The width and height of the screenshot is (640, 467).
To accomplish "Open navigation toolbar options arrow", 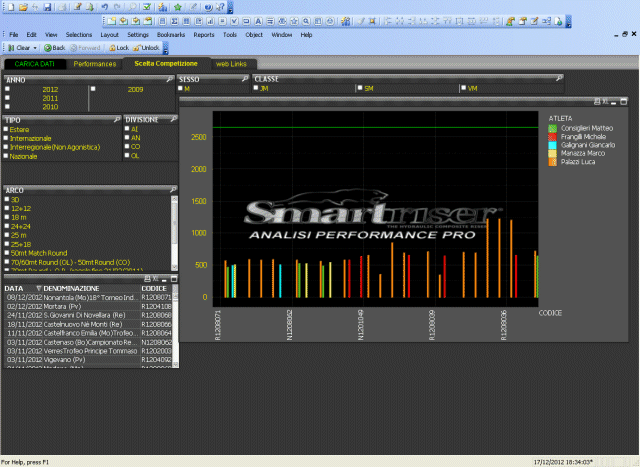I will 165,49.
